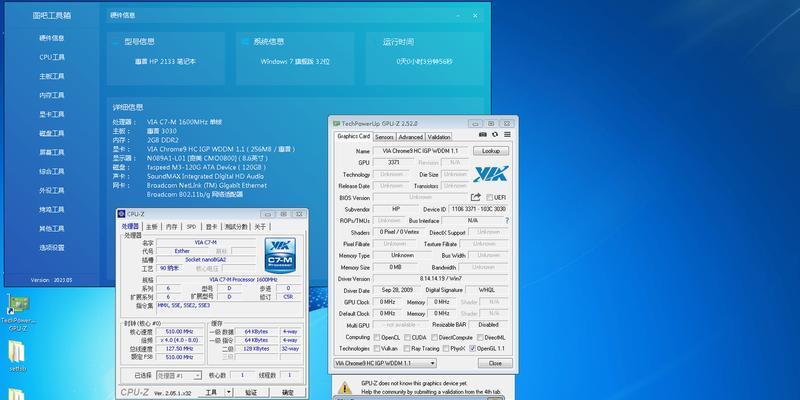Click the GPU-Z Name field value
The height and width of the screenshot is (400, 800).
click(420, 151)
